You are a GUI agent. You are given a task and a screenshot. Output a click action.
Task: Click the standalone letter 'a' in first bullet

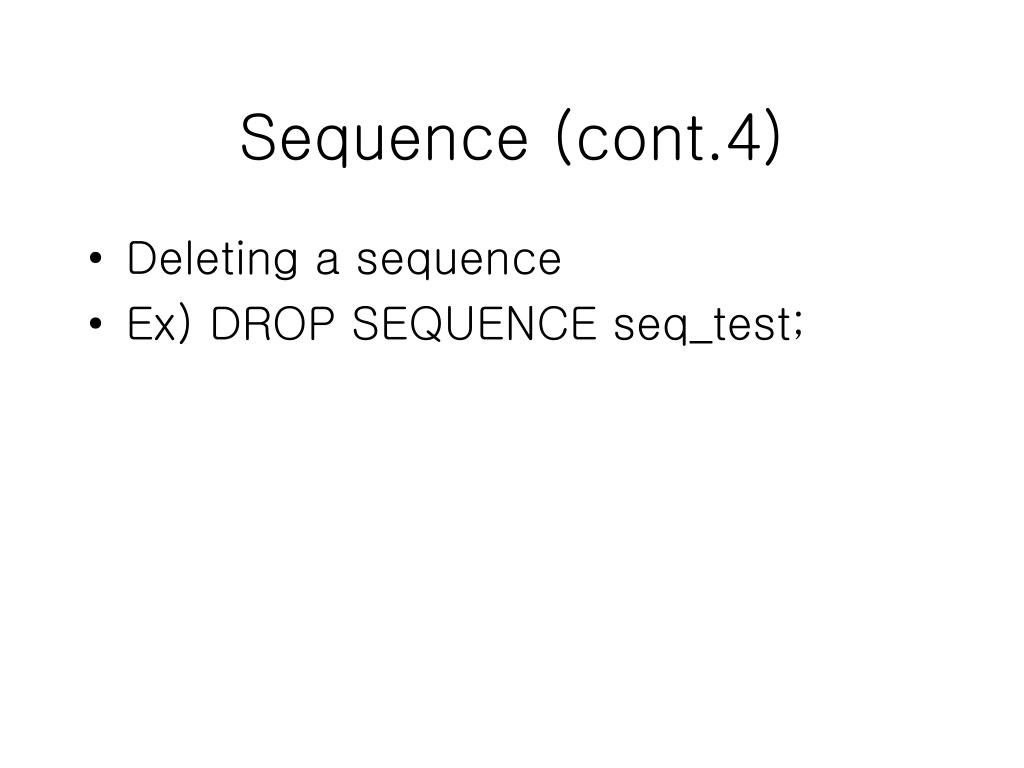click(327, 261)
